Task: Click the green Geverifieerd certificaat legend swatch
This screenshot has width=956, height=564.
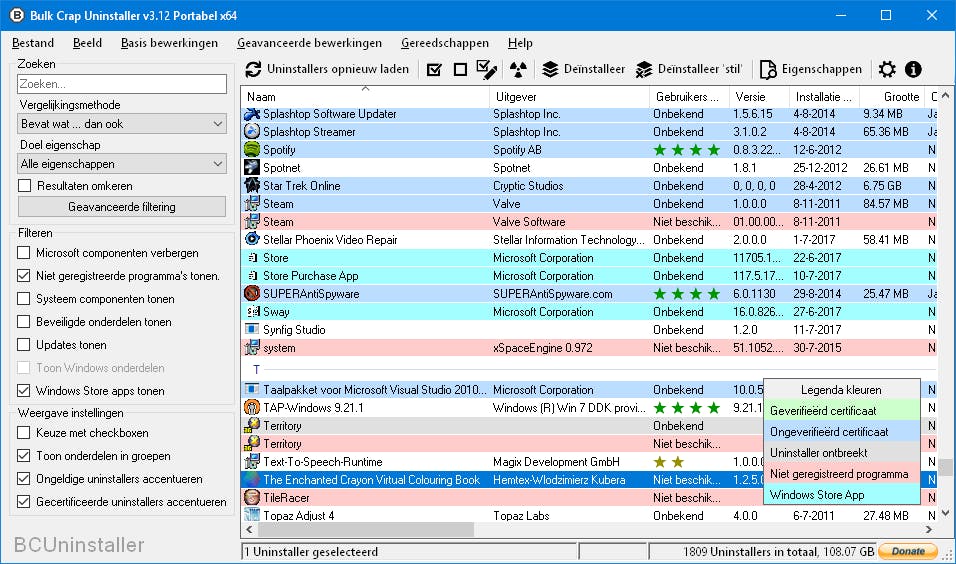Action: click(840, 411)
